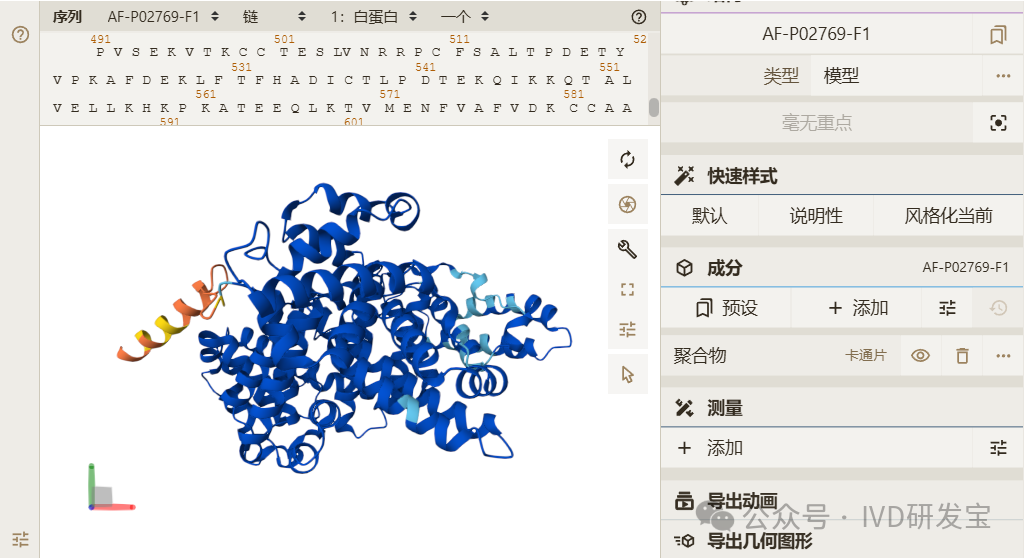Click the reset camera icon in viewport
Viewport: 1024px width, 558px height.
[x=627, y=159]
